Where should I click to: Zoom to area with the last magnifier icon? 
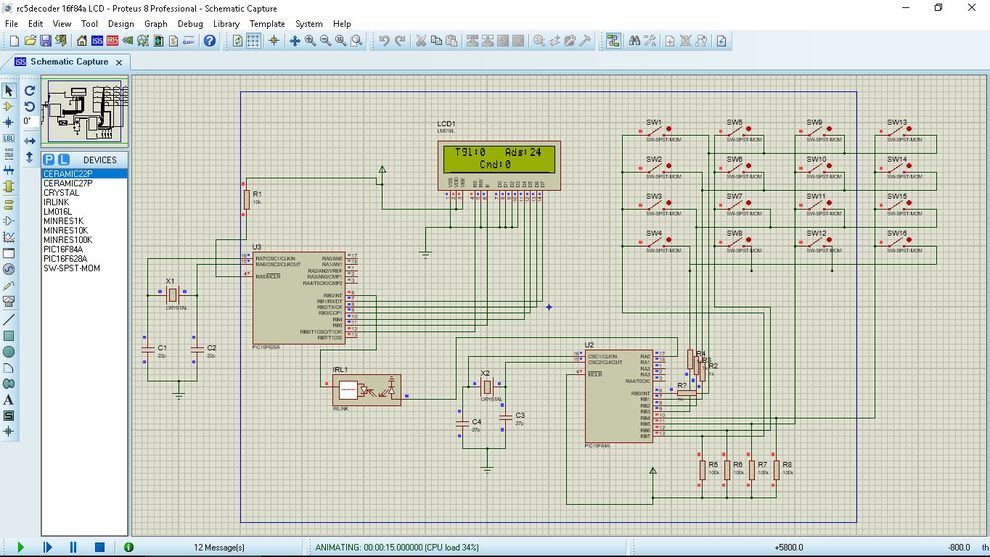point(357,41)
